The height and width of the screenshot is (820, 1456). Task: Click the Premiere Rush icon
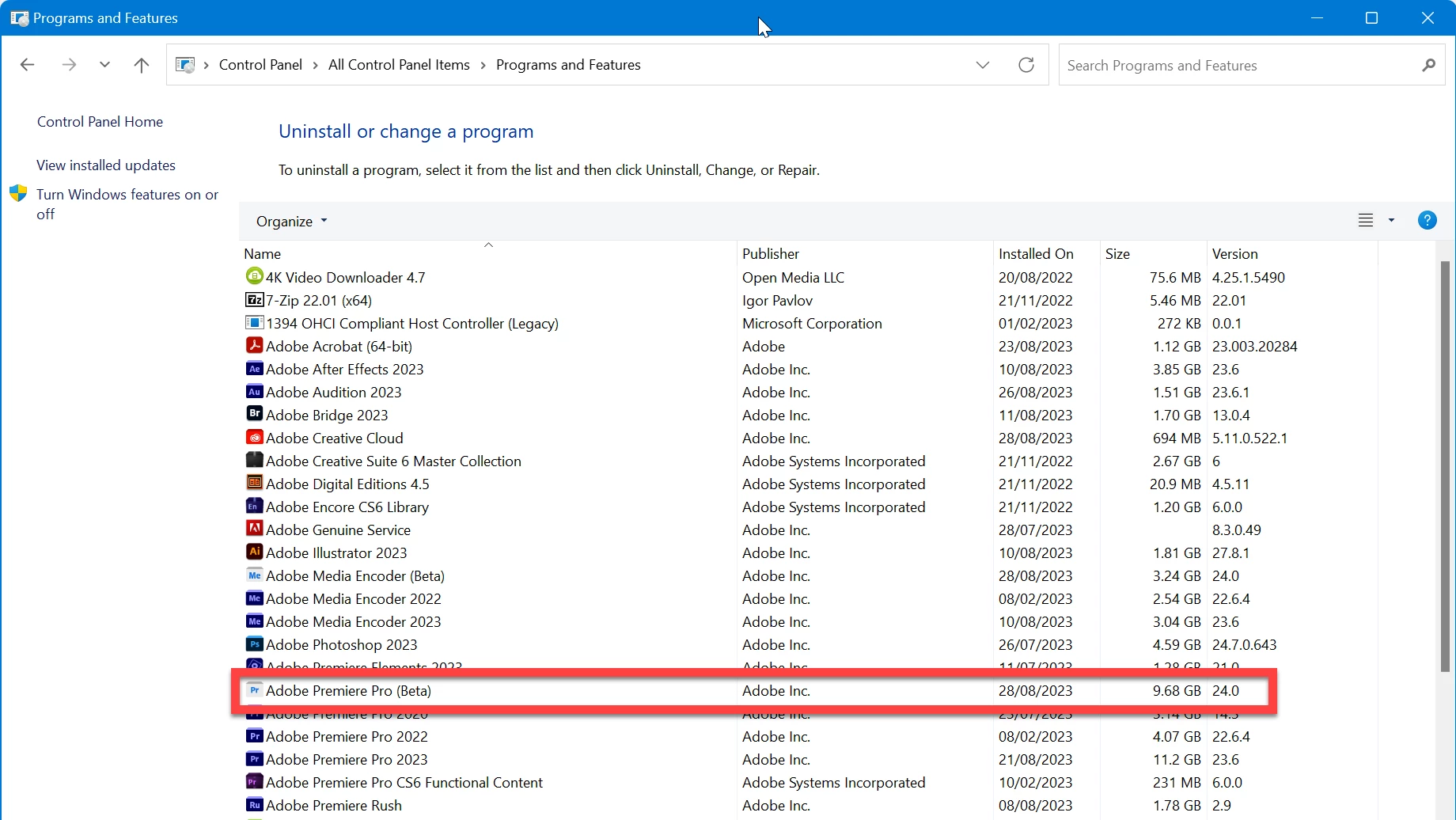[x=254, y=804]
